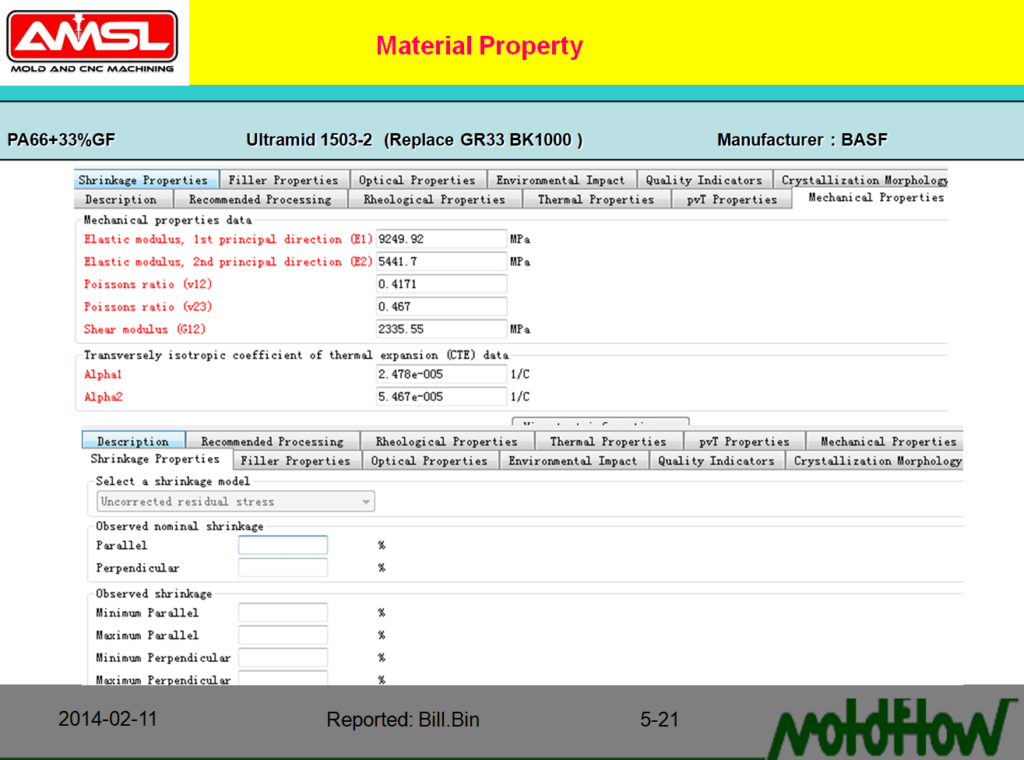Click the Alpha1 CTE value field
Viewport: 1024px width, 760px height.
[x=441, y=374]
